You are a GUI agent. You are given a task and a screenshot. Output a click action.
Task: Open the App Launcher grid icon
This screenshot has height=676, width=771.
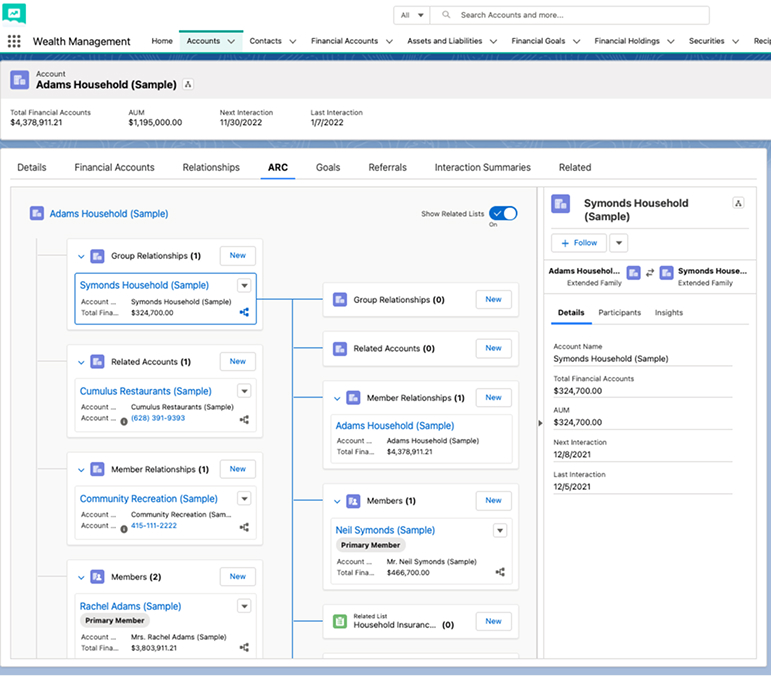click(x=14, y=41)
